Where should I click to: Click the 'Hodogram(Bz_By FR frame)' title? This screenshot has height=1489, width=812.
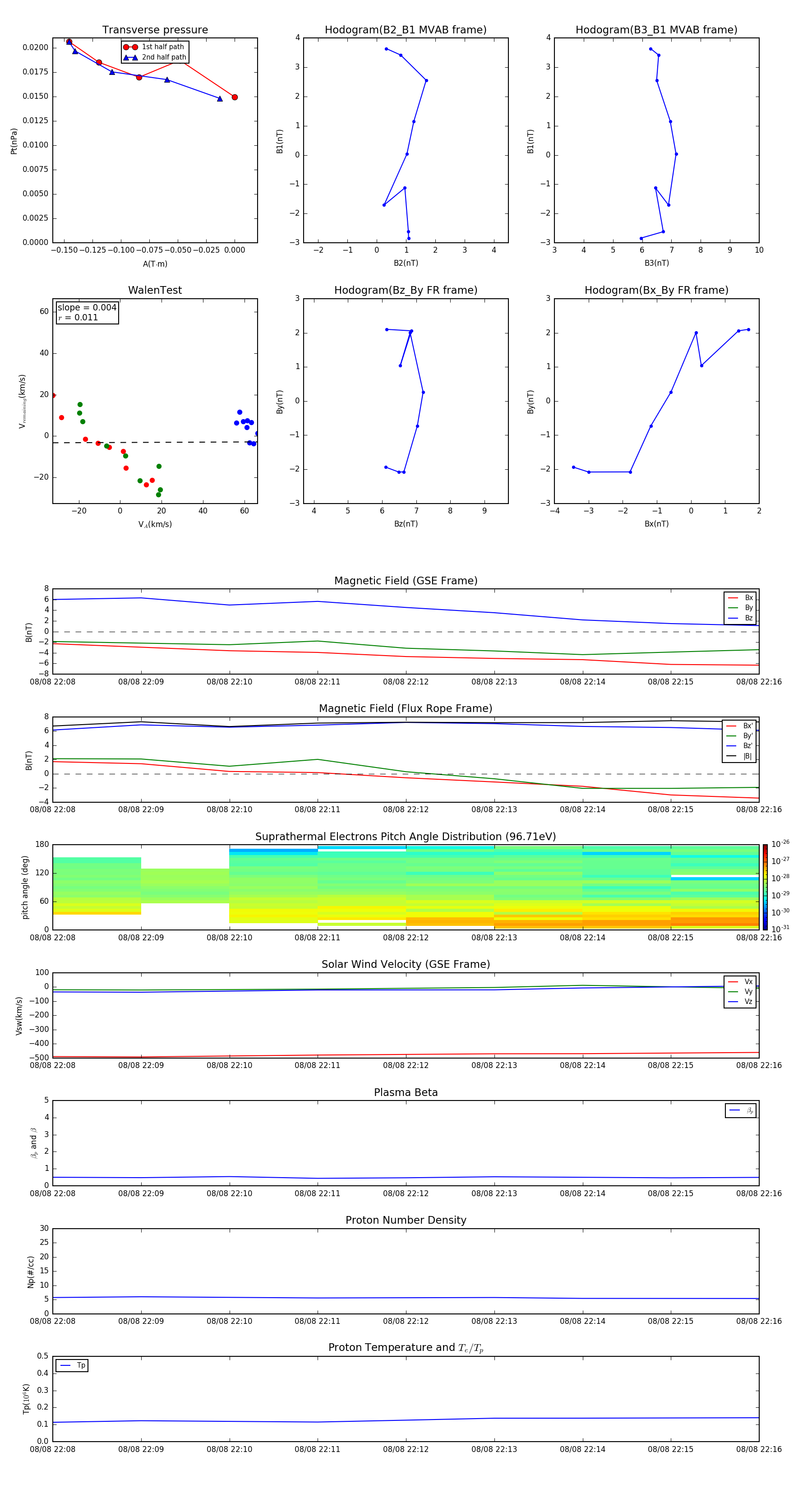coord(406,290)
